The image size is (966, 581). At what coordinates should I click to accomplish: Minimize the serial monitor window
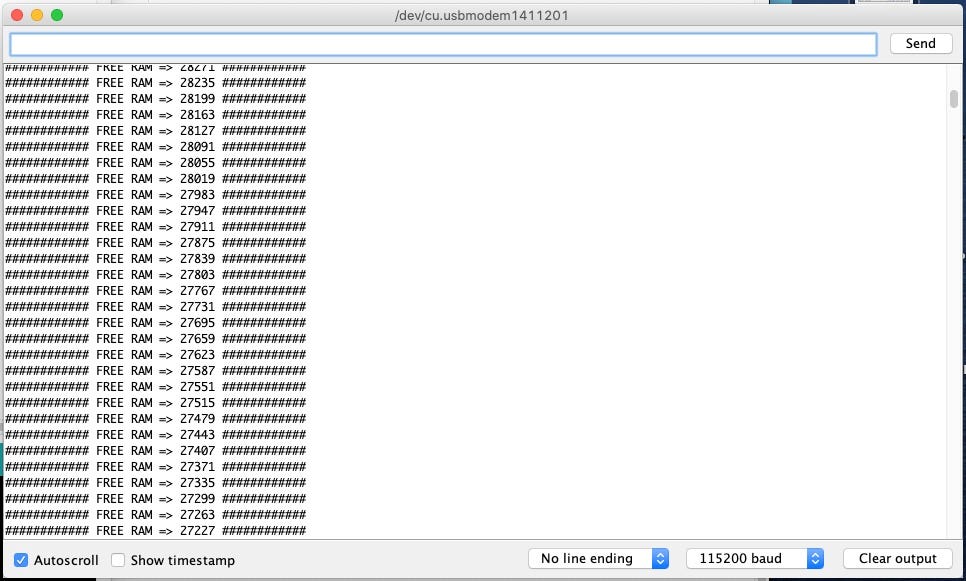(x=37, y=15)
